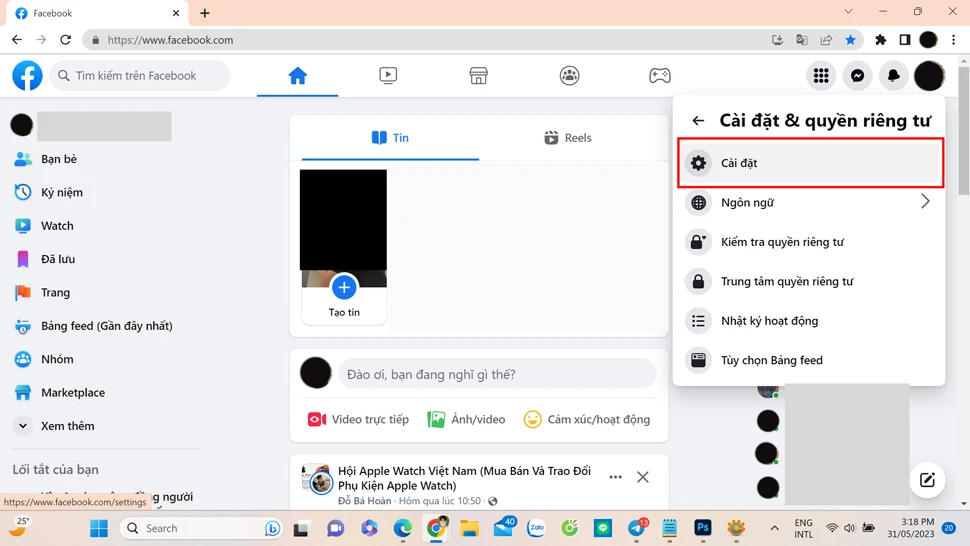Open Zalo from the taskbar
This screenshot has width=970, height=546.
point(536,528)
